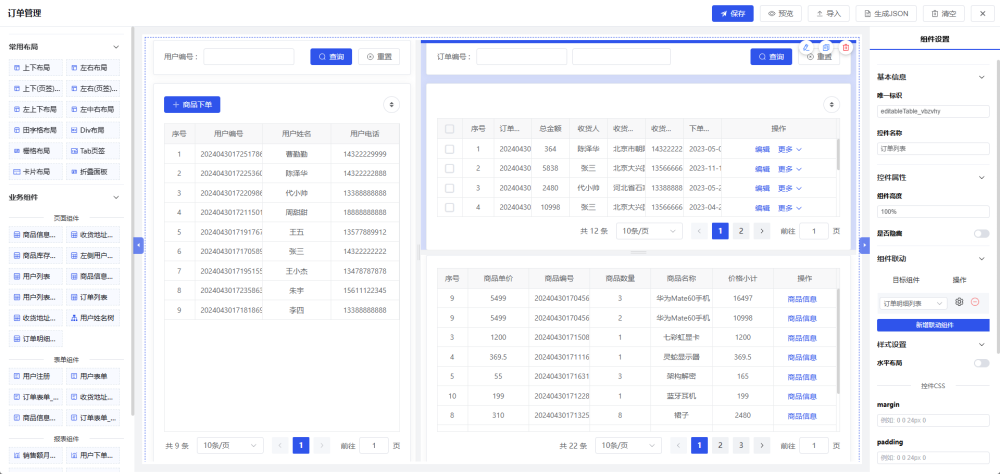Remove the 订单明细列表 linkage with red minus
1000x474 pixels.
coord(975,302)
